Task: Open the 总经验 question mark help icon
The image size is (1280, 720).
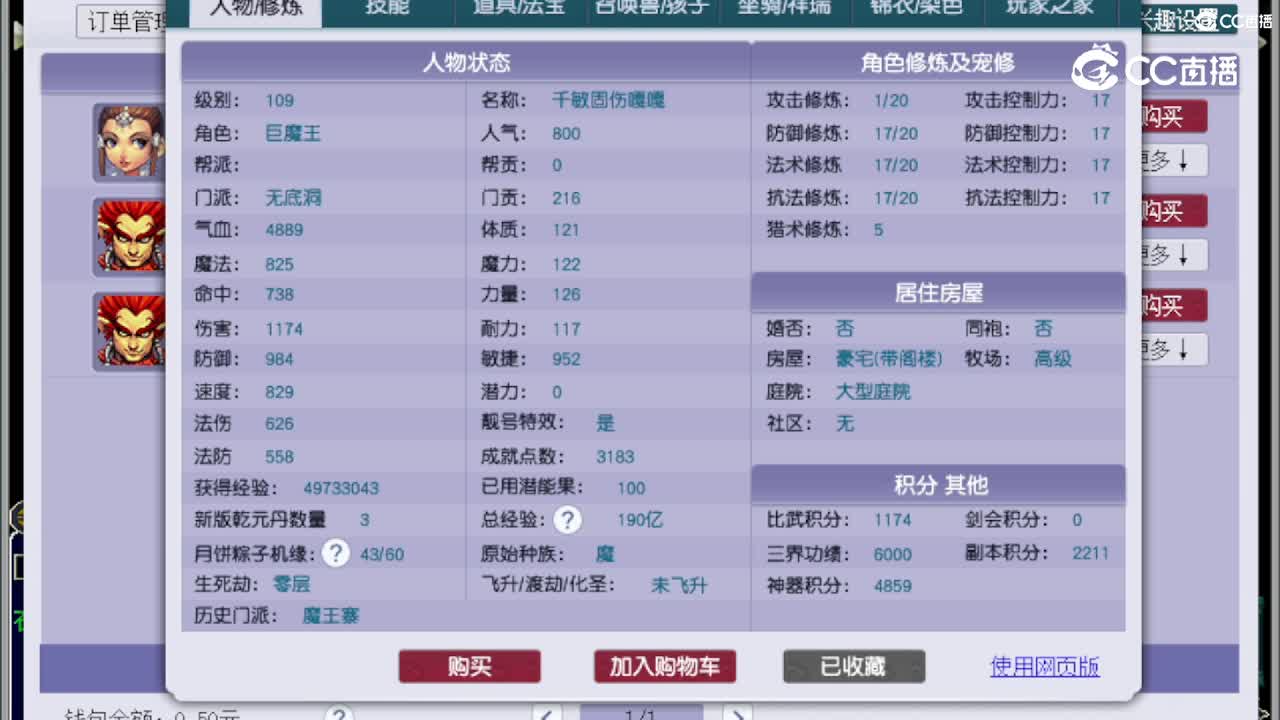Action: 567,520
